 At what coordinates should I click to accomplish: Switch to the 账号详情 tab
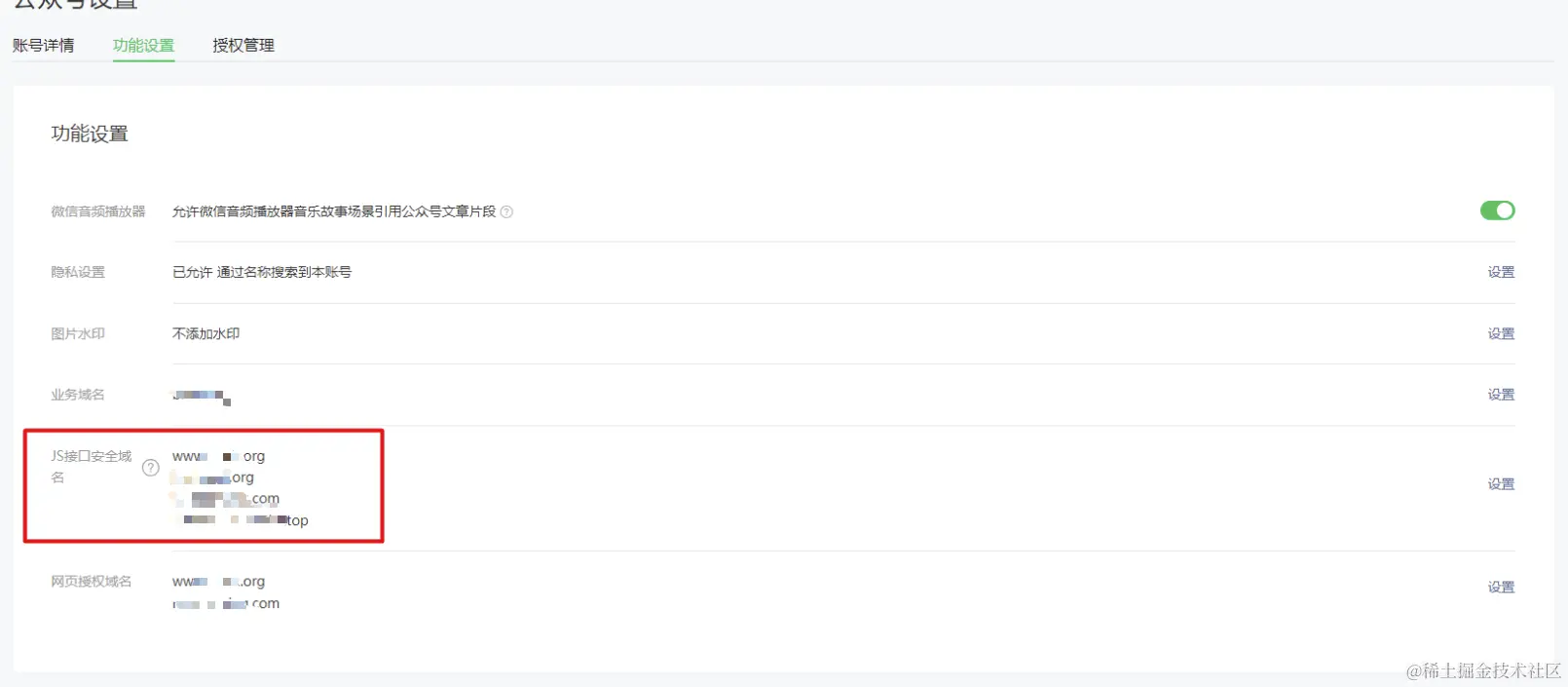43,46
